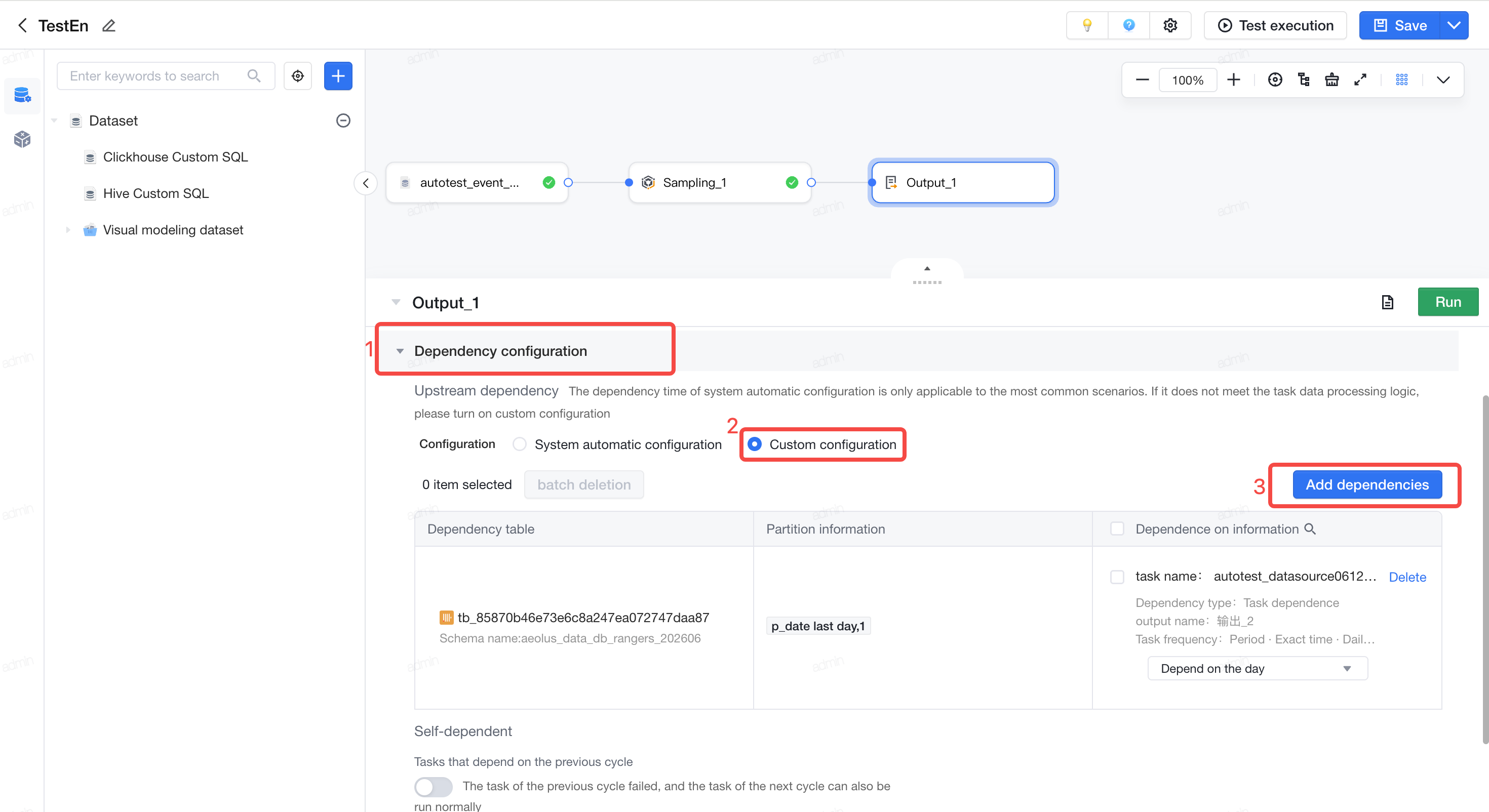Expand the Visual modeling dataset tree
This screenshot has height=812, width=1489.
tap(68, 229)
